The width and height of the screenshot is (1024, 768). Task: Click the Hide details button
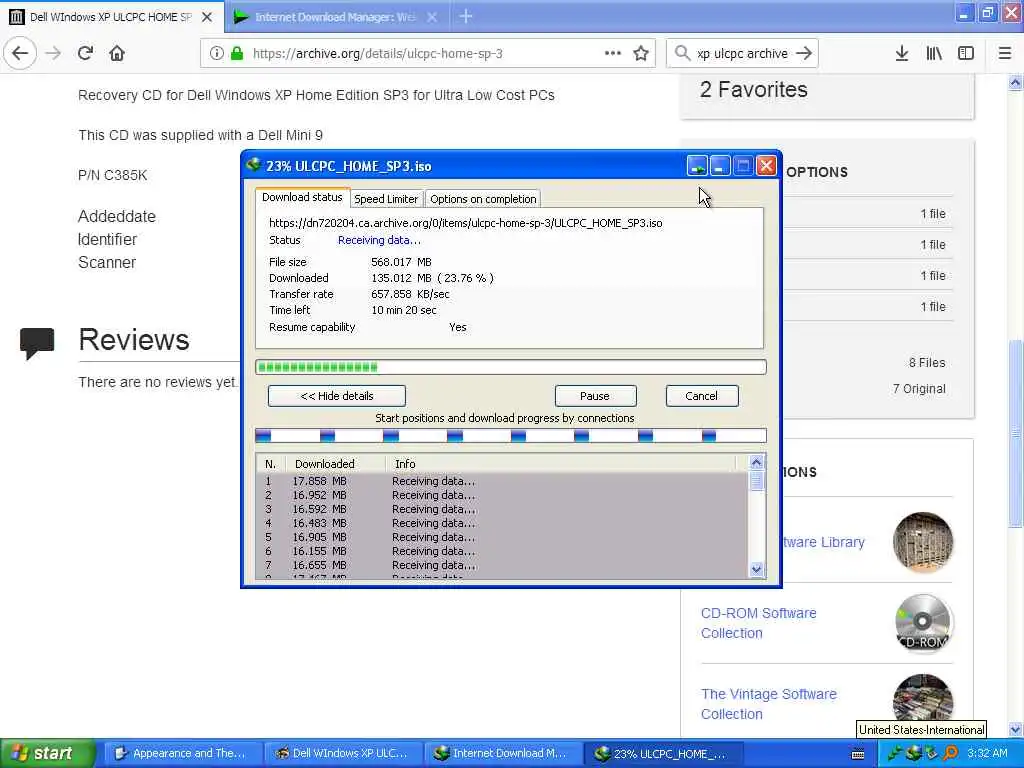tap(337, 396)
